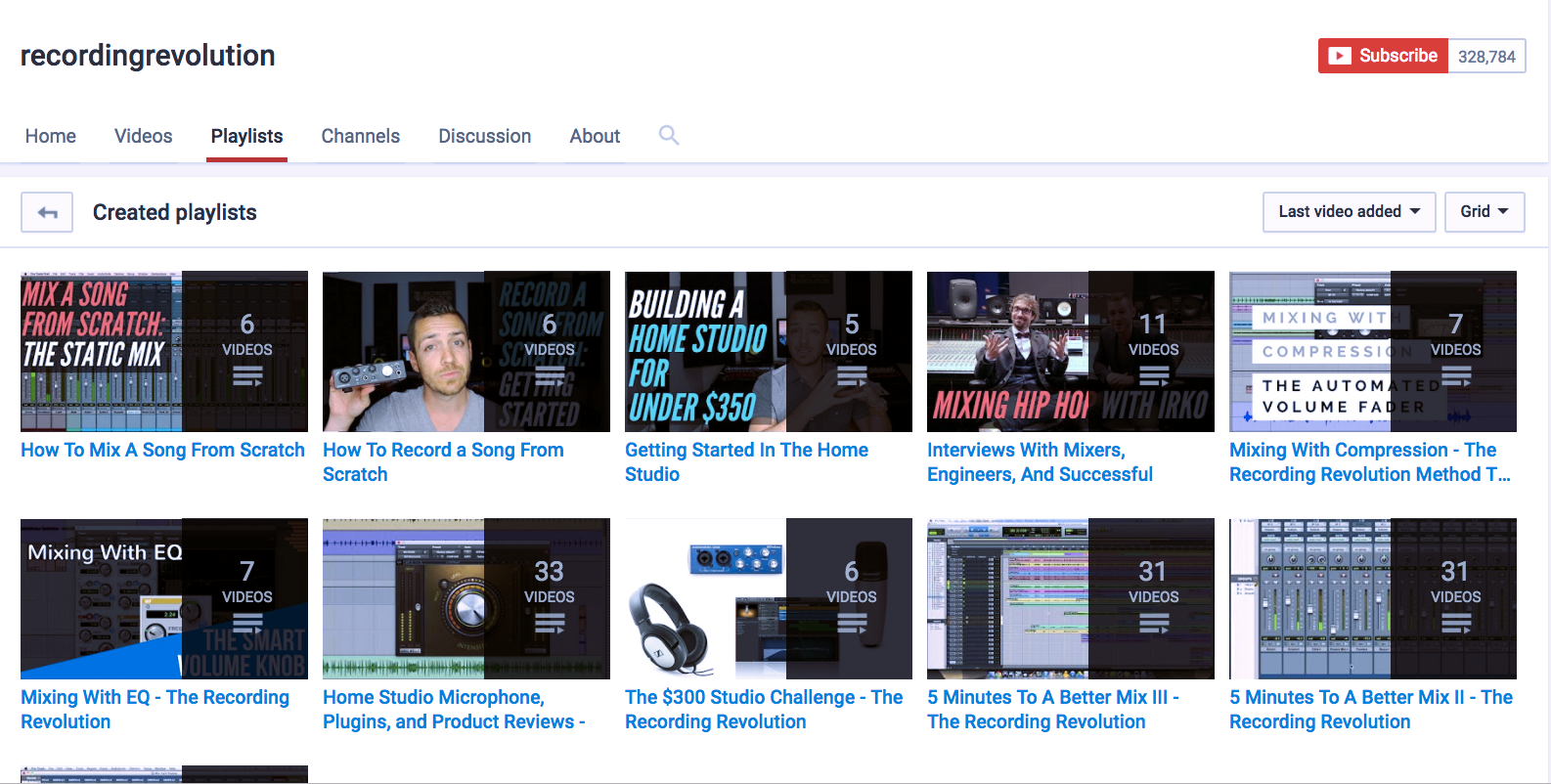Switch to the Videos tab
Screen dimensions: 1551x784
[143, 136]
